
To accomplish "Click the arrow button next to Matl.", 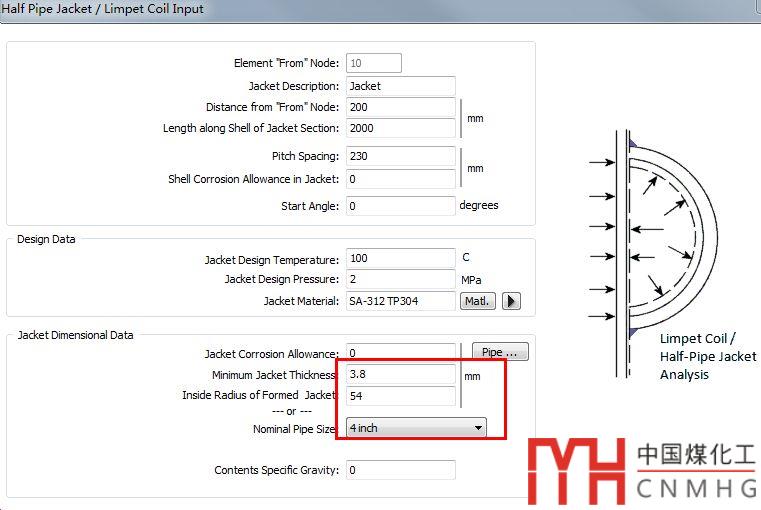I will 510,301.
